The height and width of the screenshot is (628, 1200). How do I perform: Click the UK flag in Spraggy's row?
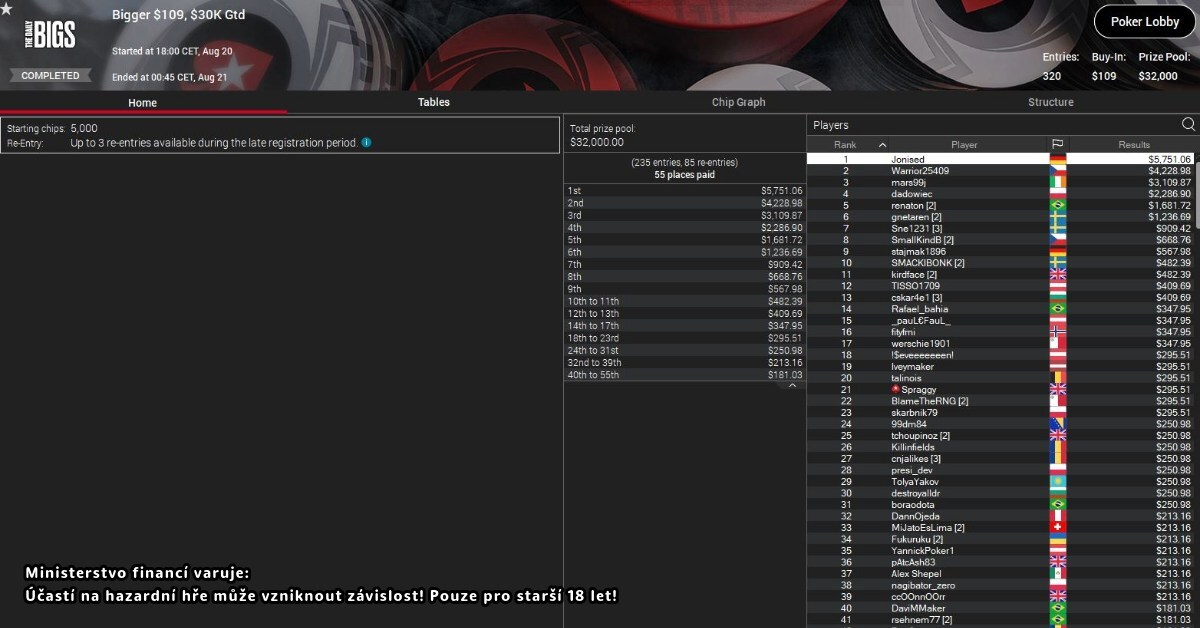tap(1057, 390)
